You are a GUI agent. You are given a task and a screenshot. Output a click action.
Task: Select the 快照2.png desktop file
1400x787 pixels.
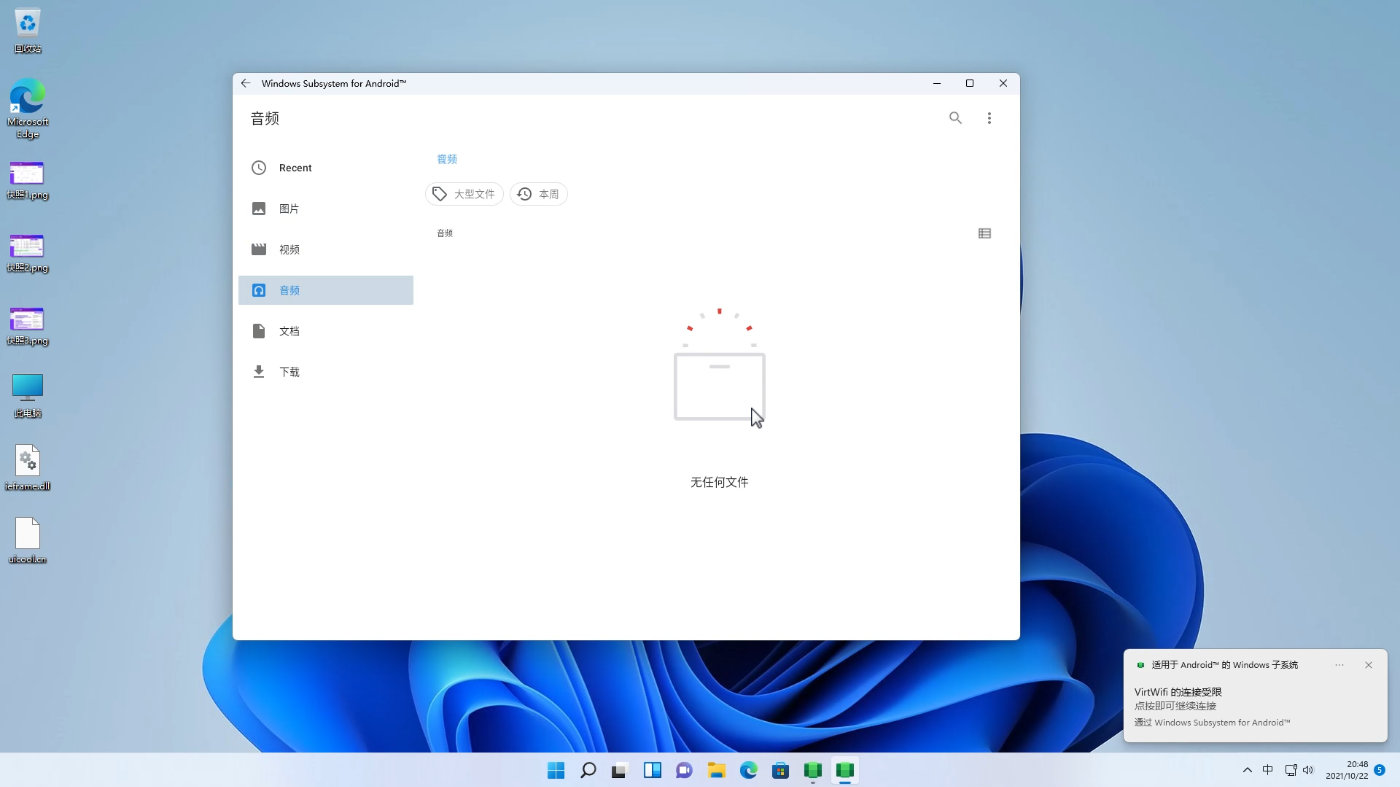28,253
